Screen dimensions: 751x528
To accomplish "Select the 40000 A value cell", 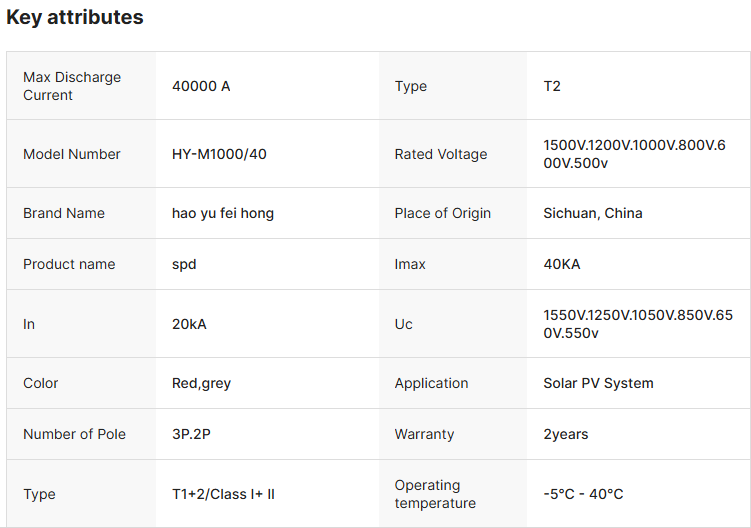I will 201,86.
